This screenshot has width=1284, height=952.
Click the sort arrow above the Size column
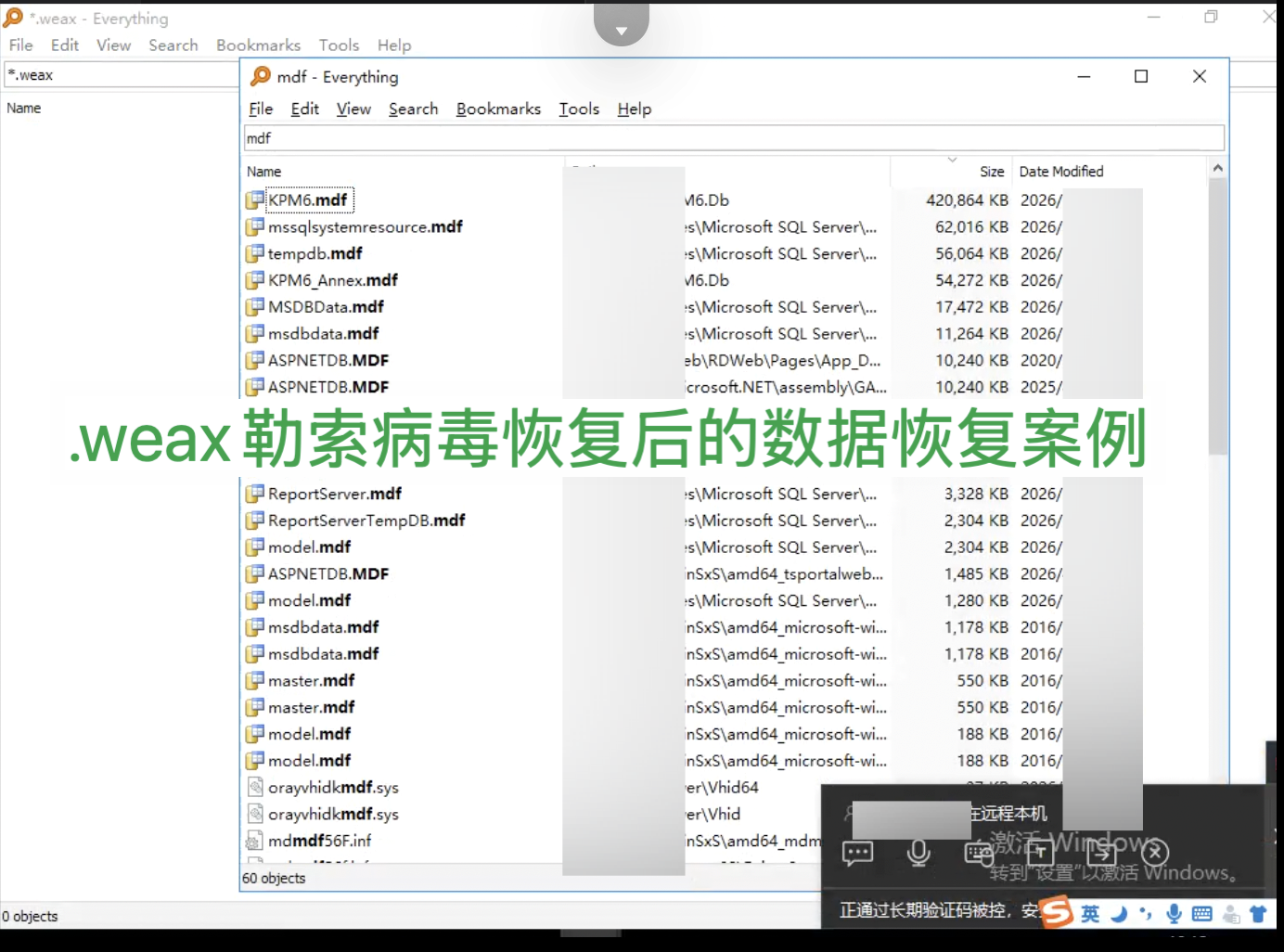(952, 160)
